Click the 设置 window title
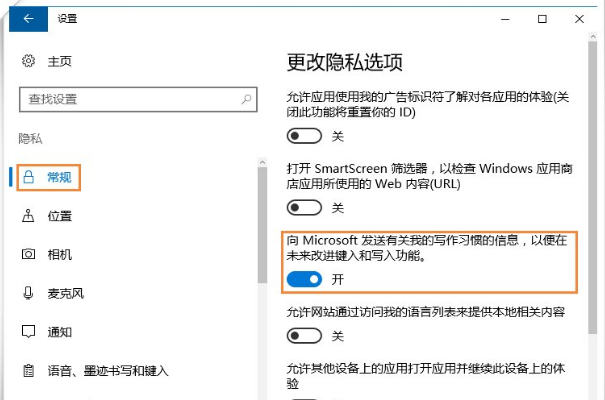 67,19
